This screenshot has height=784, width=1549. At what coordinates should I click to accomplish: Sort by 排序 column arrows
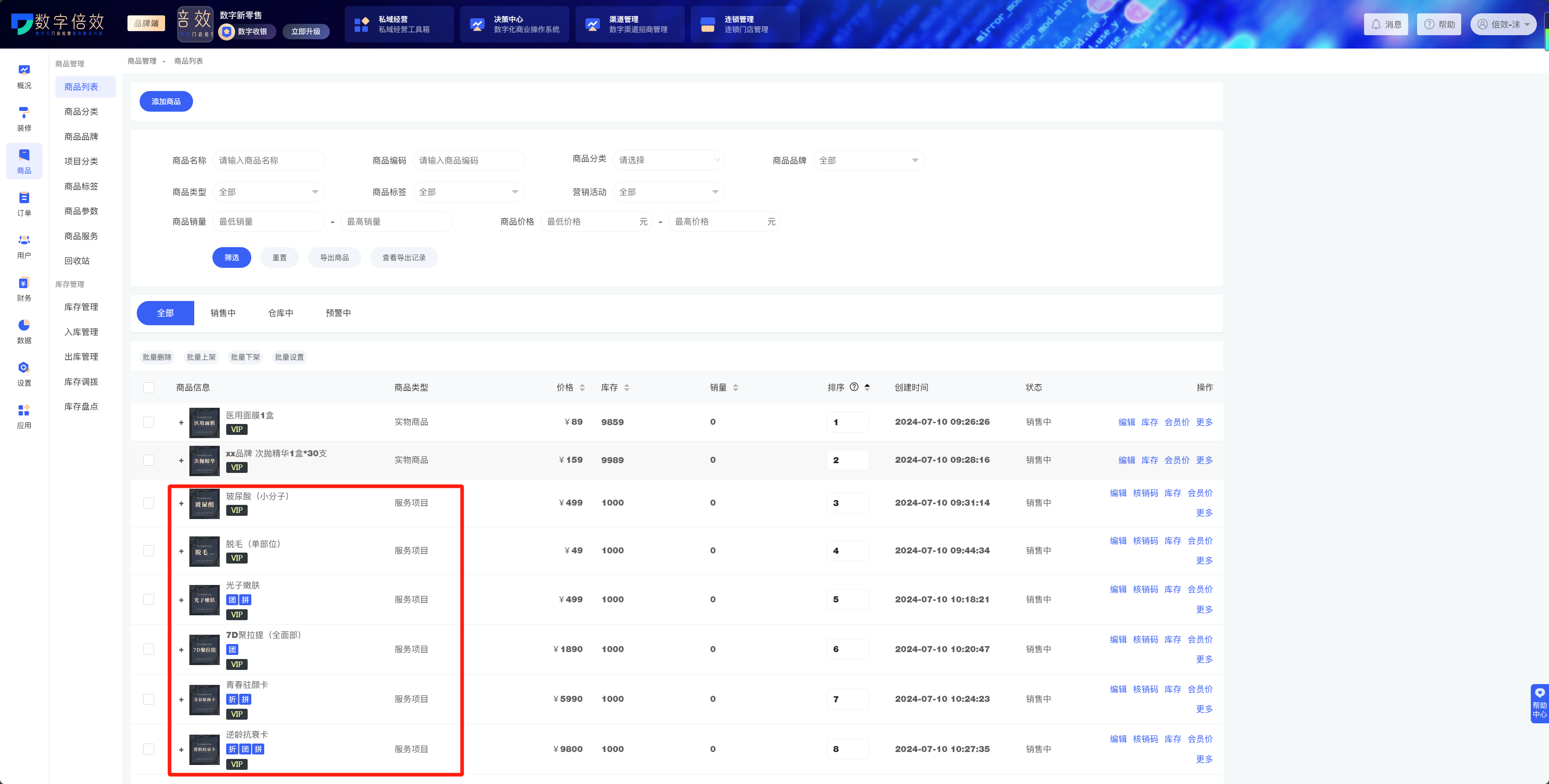[867, 388]
